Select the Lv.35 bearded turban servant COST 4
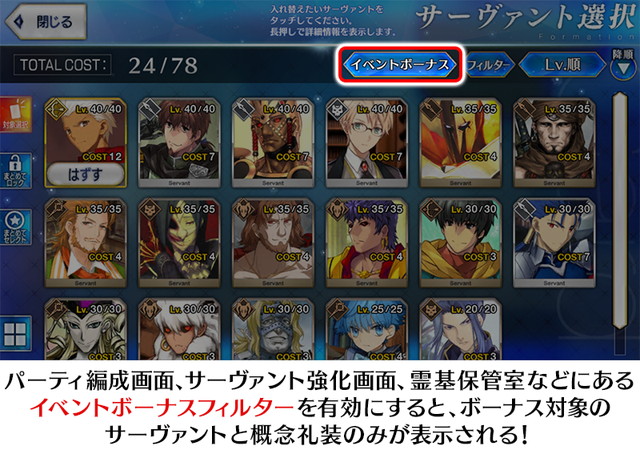Image resolution: width=640 pixels, height=454 pixels. (x=554, y=142)
